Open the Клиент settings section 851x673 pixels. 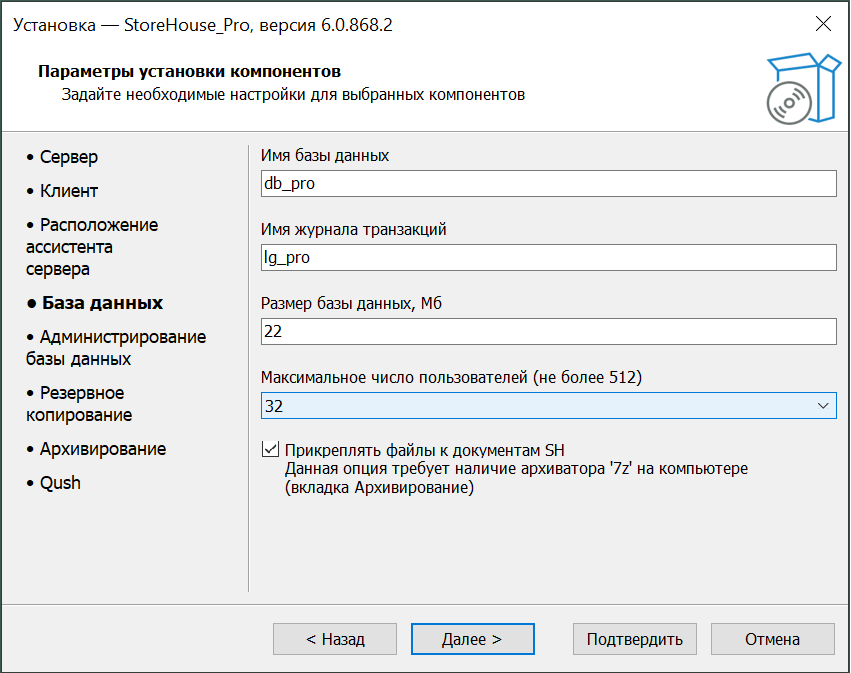68,191
